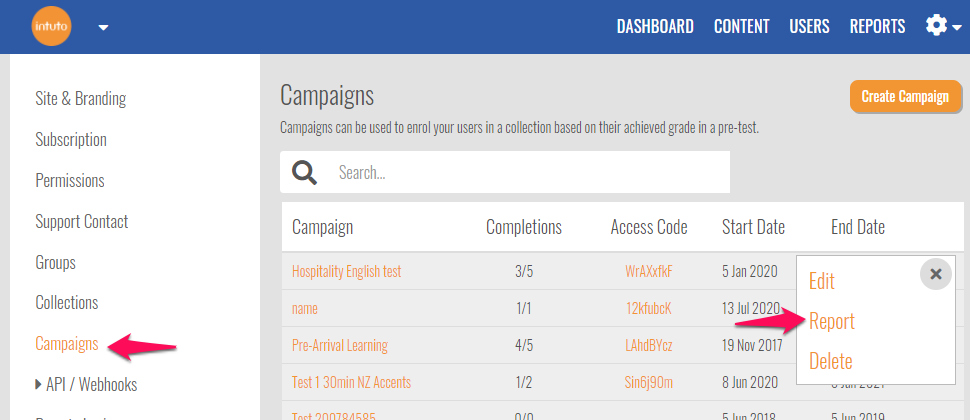Choose Report from the popup menu
This screenshot has width=970, height=420.
(x=831, y=322)
